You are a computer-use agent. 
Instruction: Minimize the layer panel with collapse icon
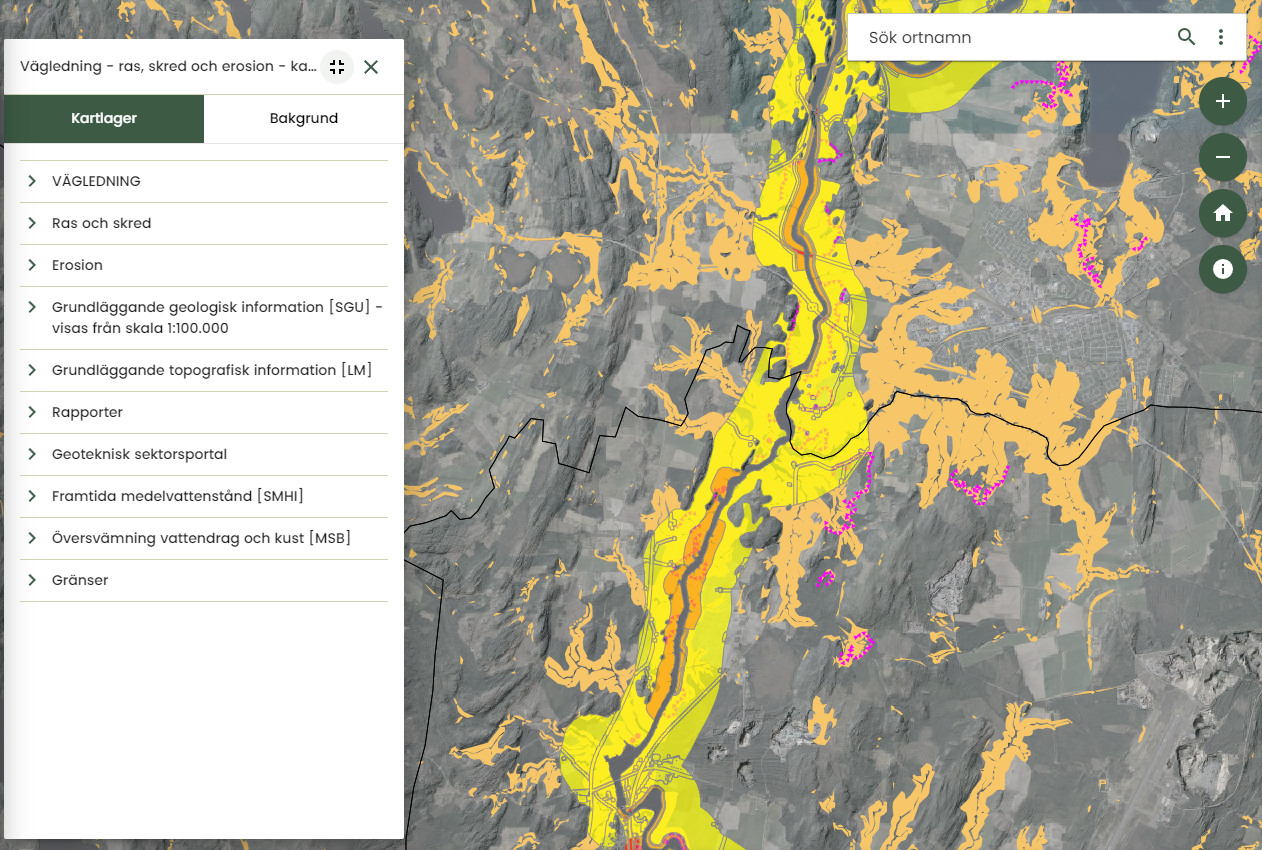337,67
